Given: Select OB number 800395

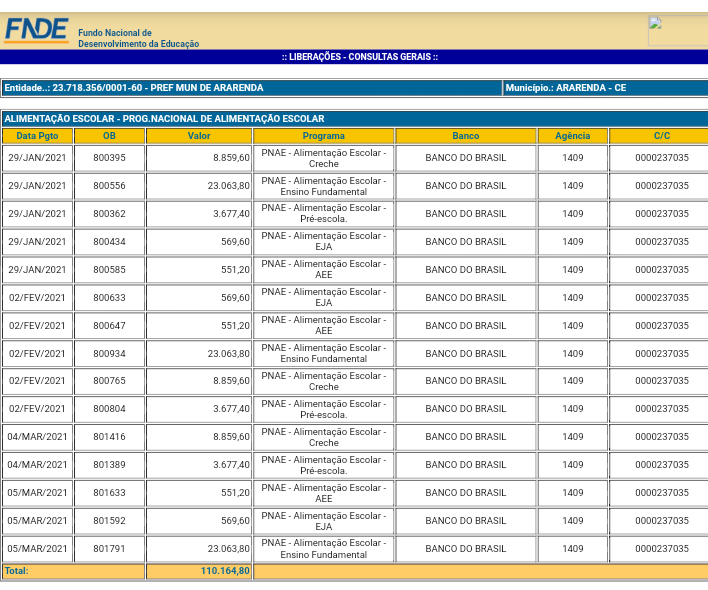Looking at the screenshot, I should [109, 158].
